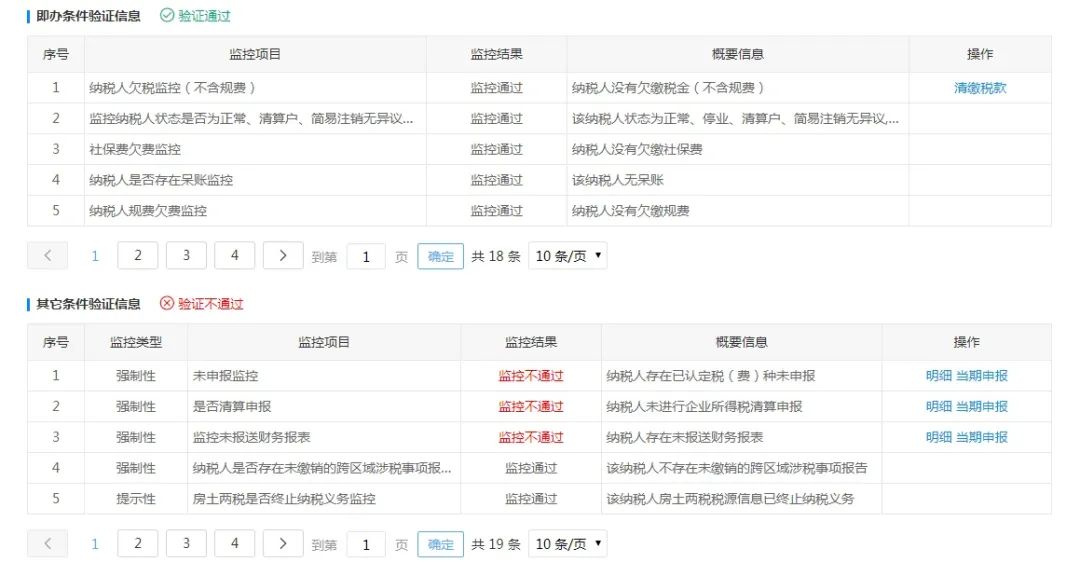Select page 1 in 即办条件 table pager
Image resolution: width=1080 pixels, height=576 pixels.
95,256
